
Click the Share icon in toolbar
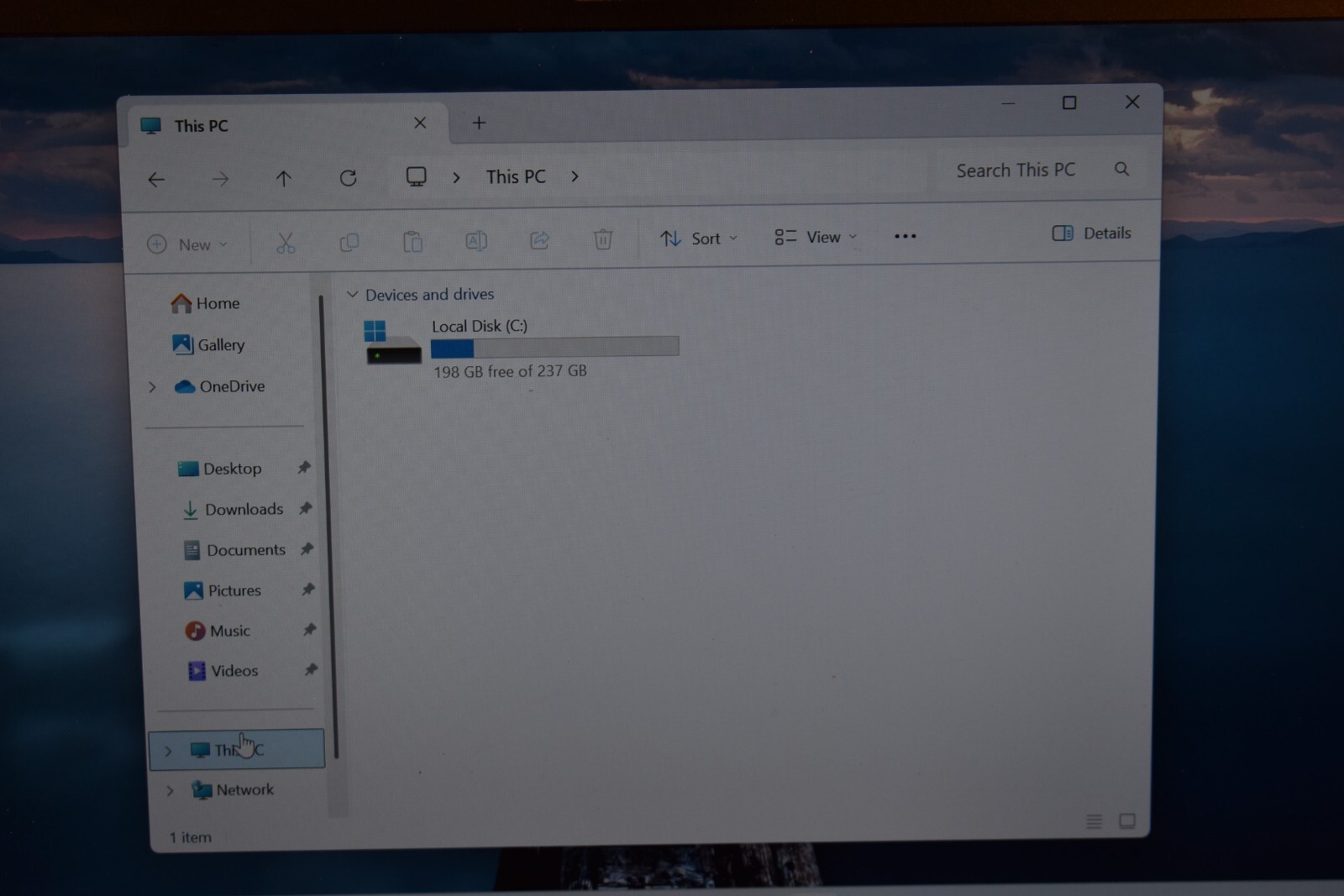pyautogui.click(x=539, y=240)
